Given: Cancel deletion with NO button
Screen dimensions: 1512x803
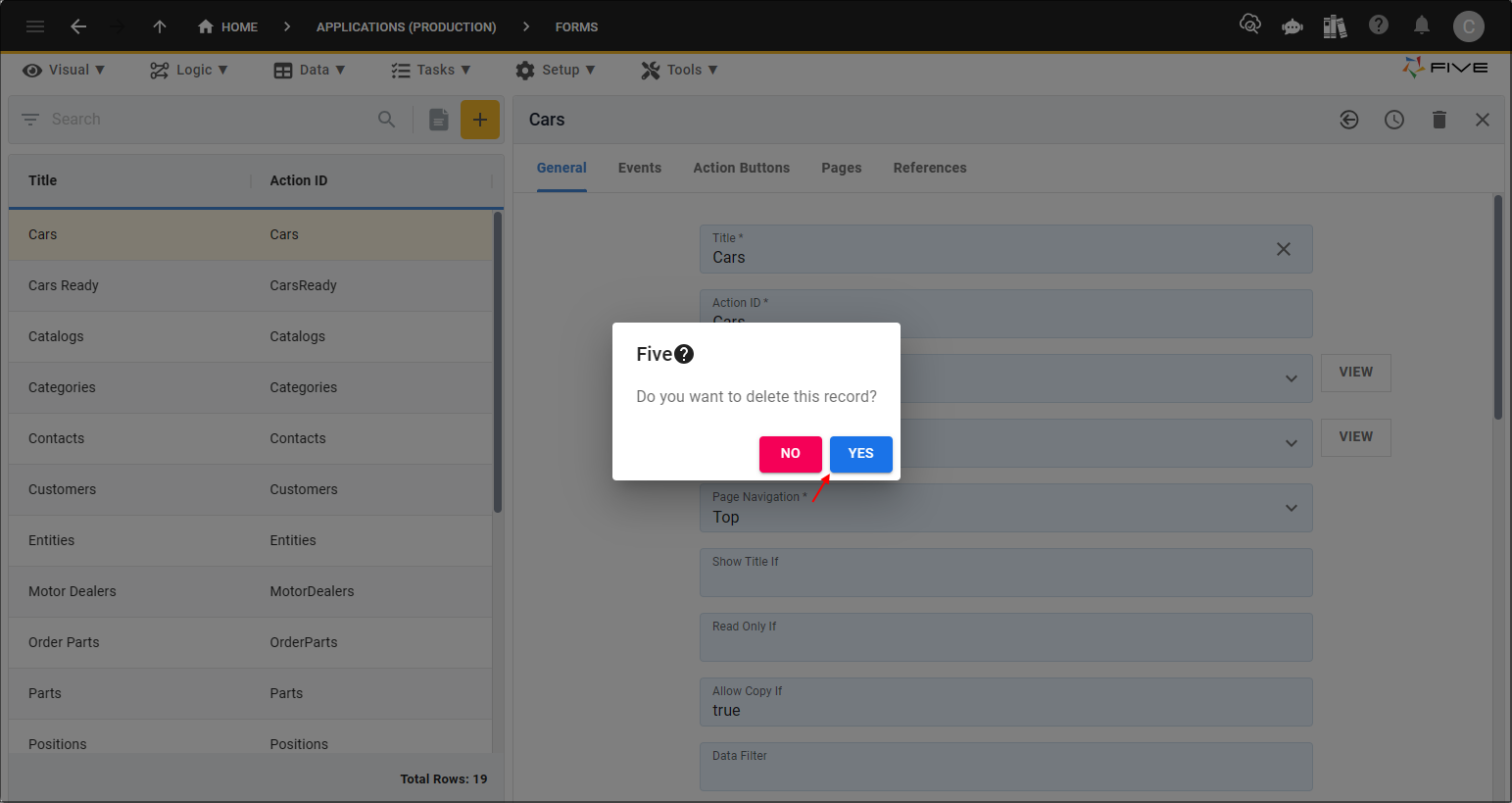Looking at the screenshot, I should (791, 454).
